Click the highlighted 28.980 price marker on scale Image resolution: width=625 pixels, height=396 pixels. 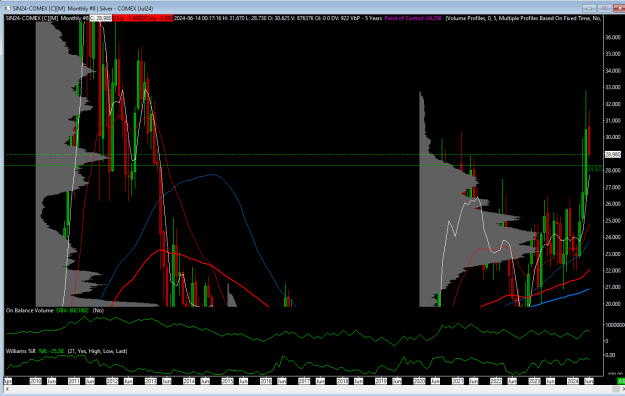[x=613, y=154]
